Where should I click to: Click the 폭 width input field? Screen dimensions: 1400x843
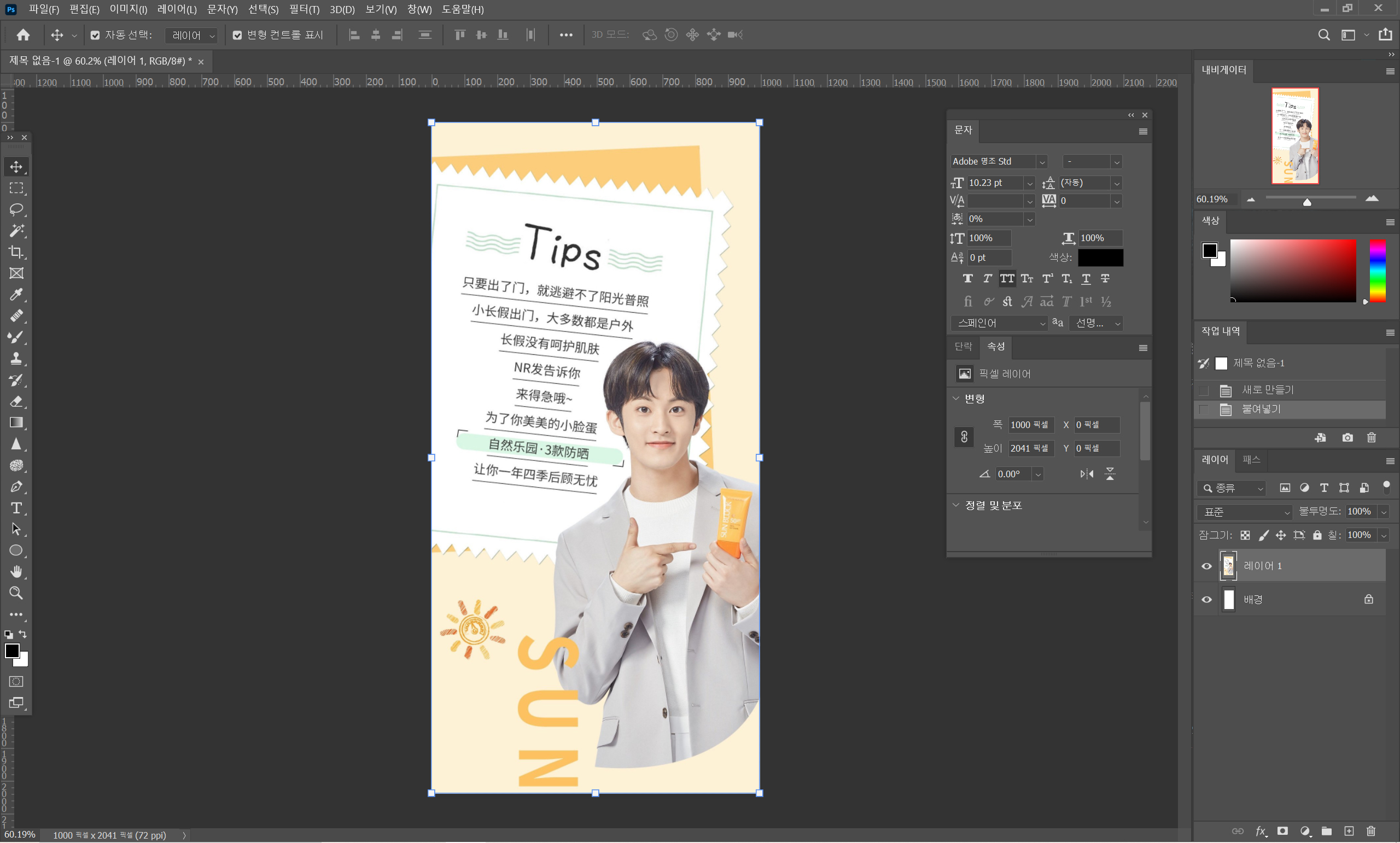tap(1030, 425)
